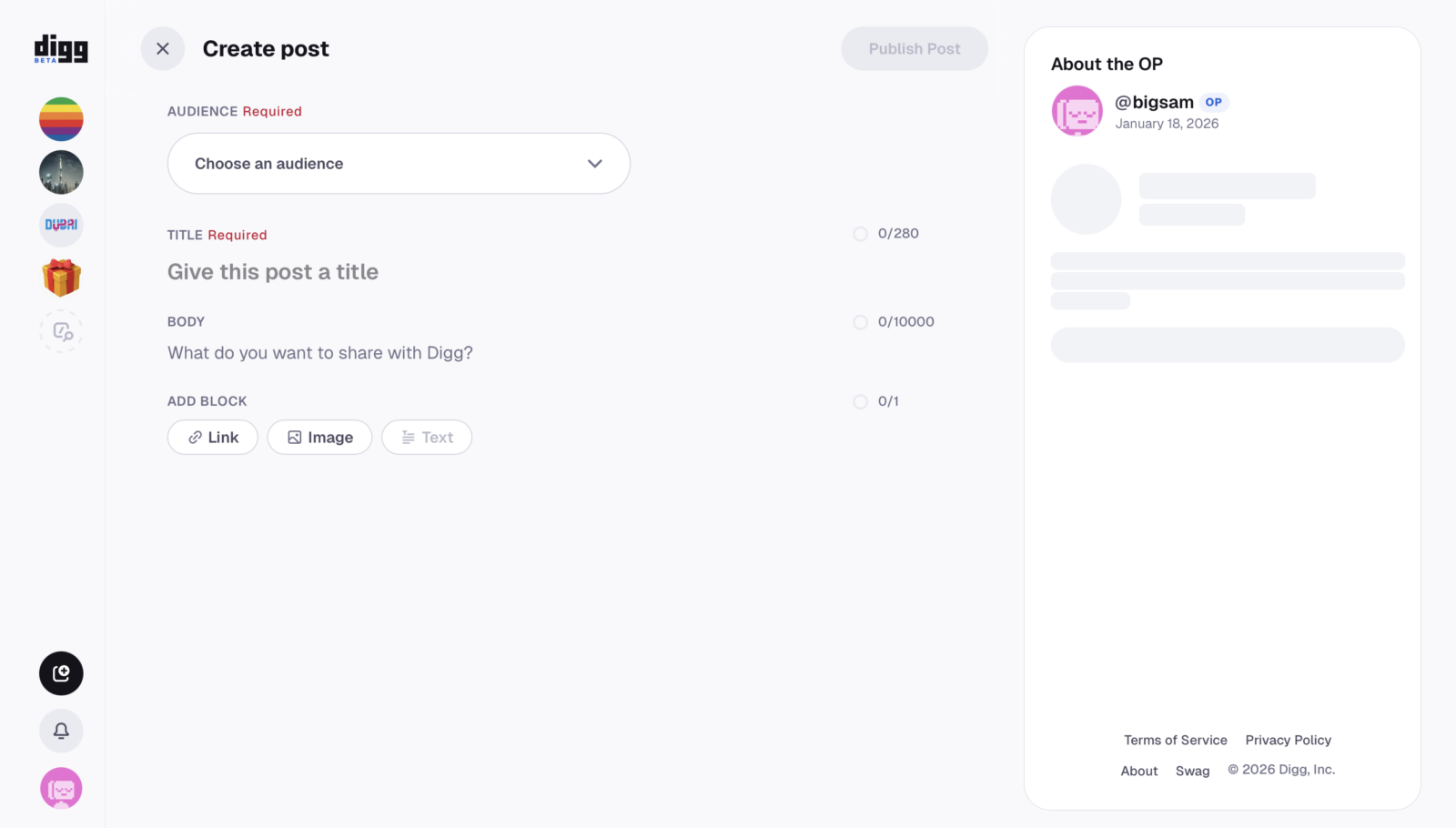Screen dimensions: 1456x828
Task: Click the title field placeholder
Action: click(273, 272)
